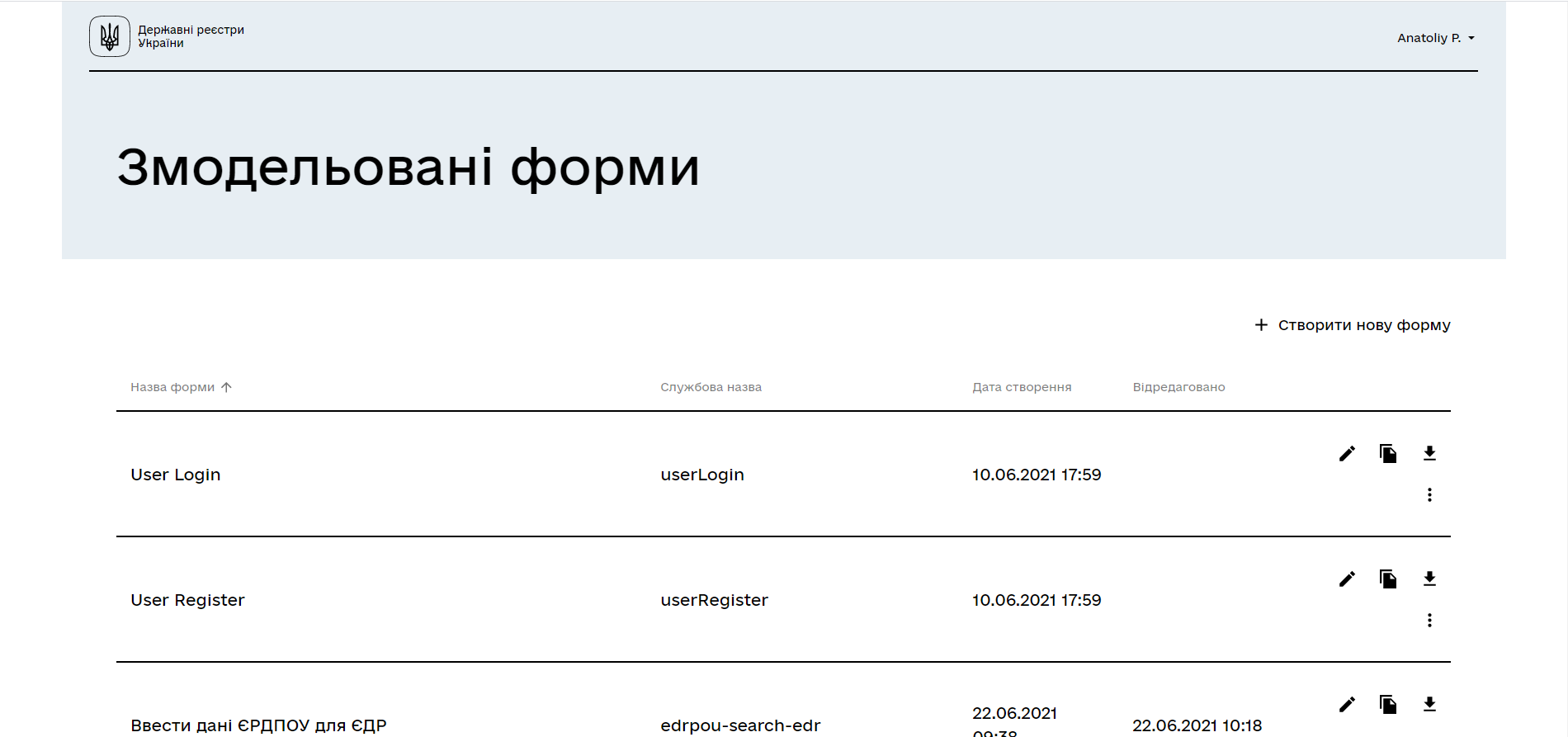This screenshot has width=1568, height=737.
Task: Click Створити нову форму button
Action: 1353,325
